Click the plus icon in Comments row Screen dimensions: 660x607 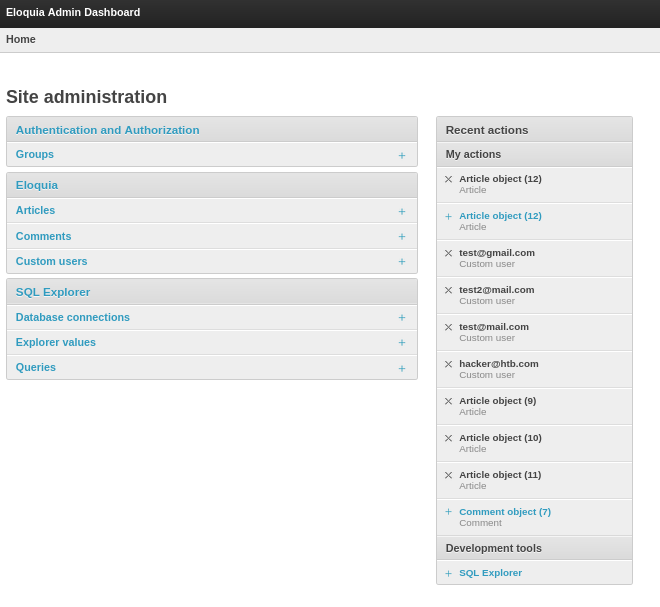tap(402, 237)
